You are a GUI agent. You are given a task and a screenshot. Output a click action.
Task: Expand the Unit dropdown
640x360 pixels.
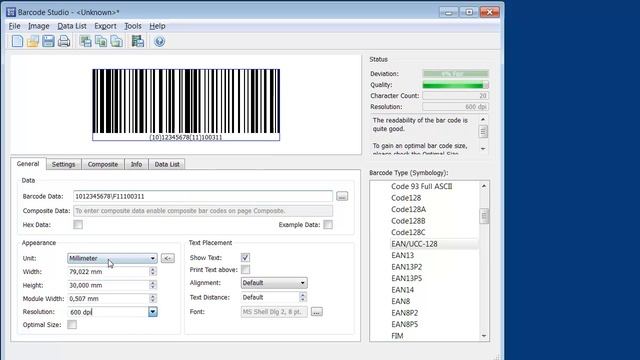[x=112, y=258]
